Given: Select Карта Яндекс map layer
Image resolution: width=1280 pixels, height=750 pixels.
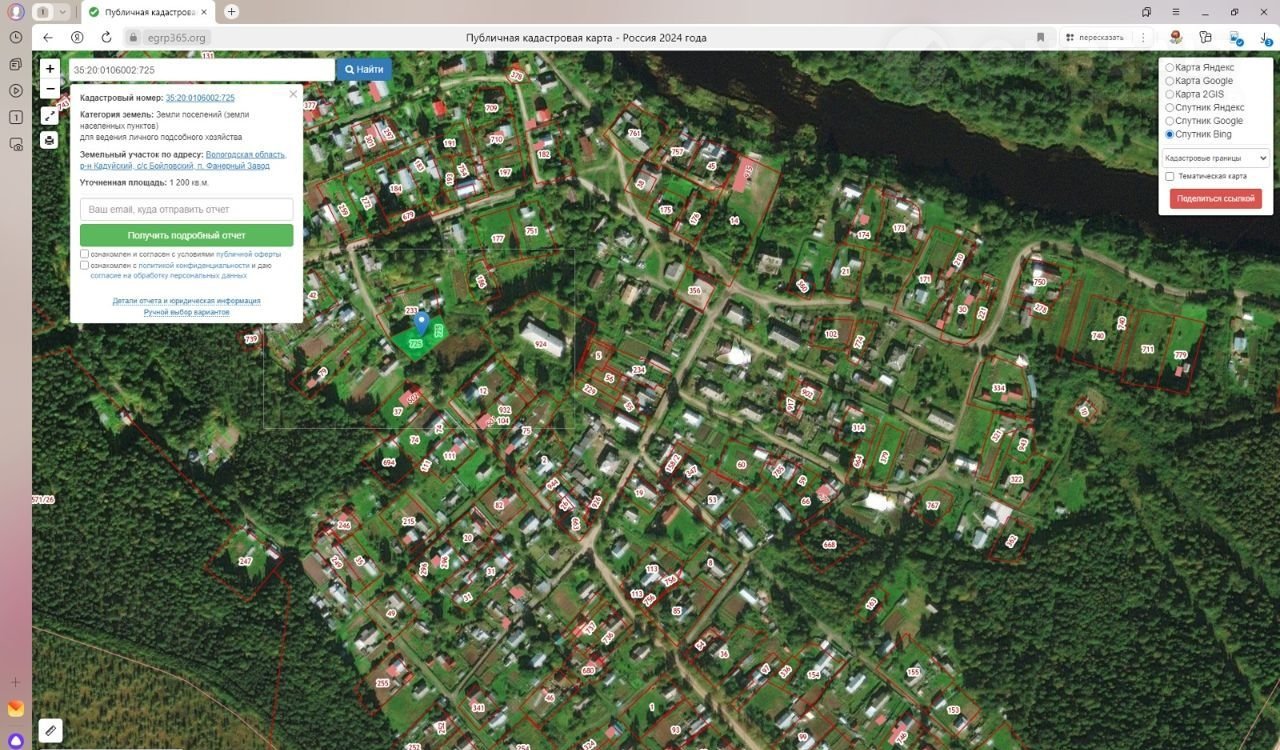Looking at the screenshot, I should click(x=1170, y=68).
